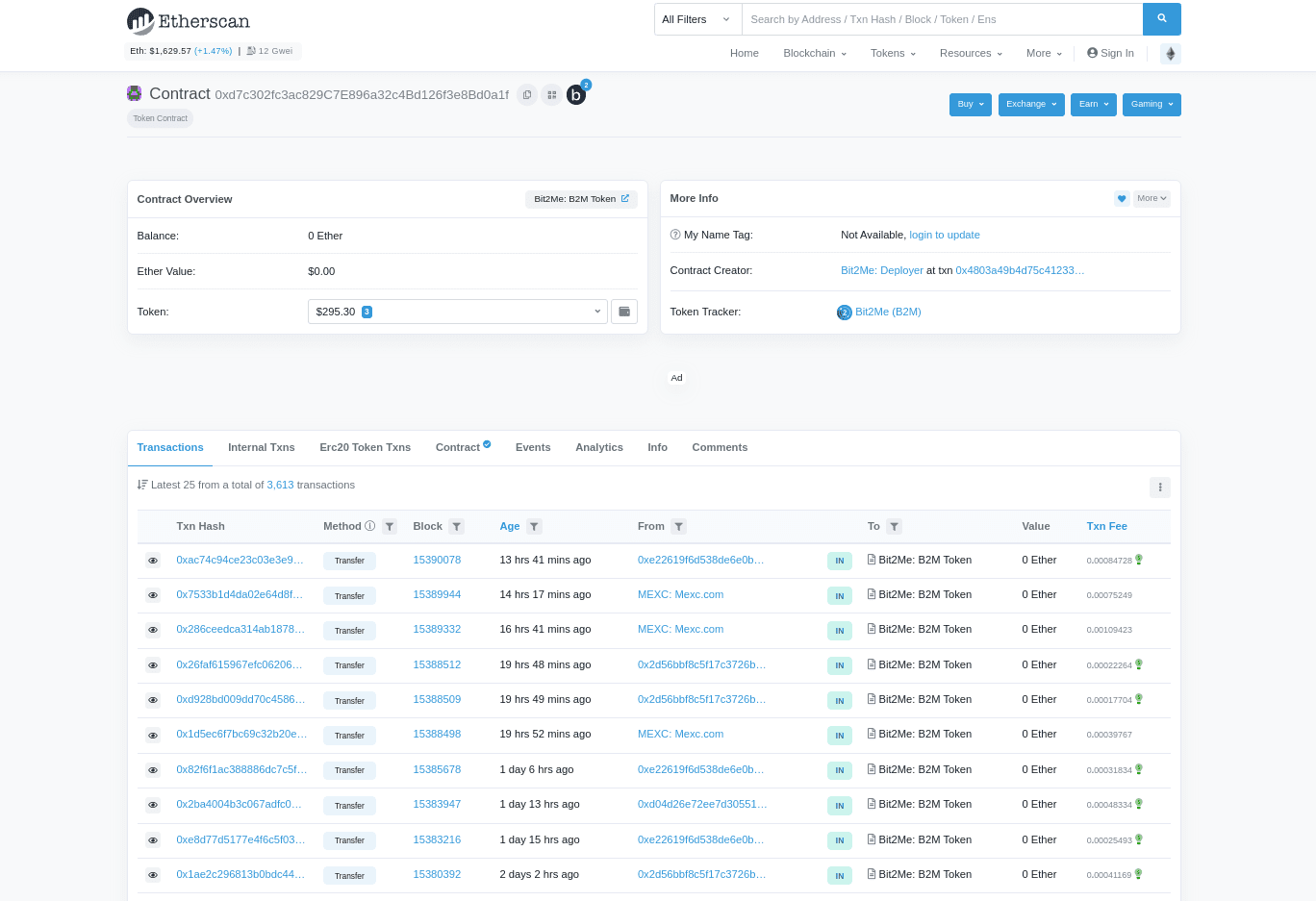Toggle eye preview for txn 0x1d5ec6f7bc69c32b20e
Image resolution: width=1316 pixels, height=901 pixels.
152,736
